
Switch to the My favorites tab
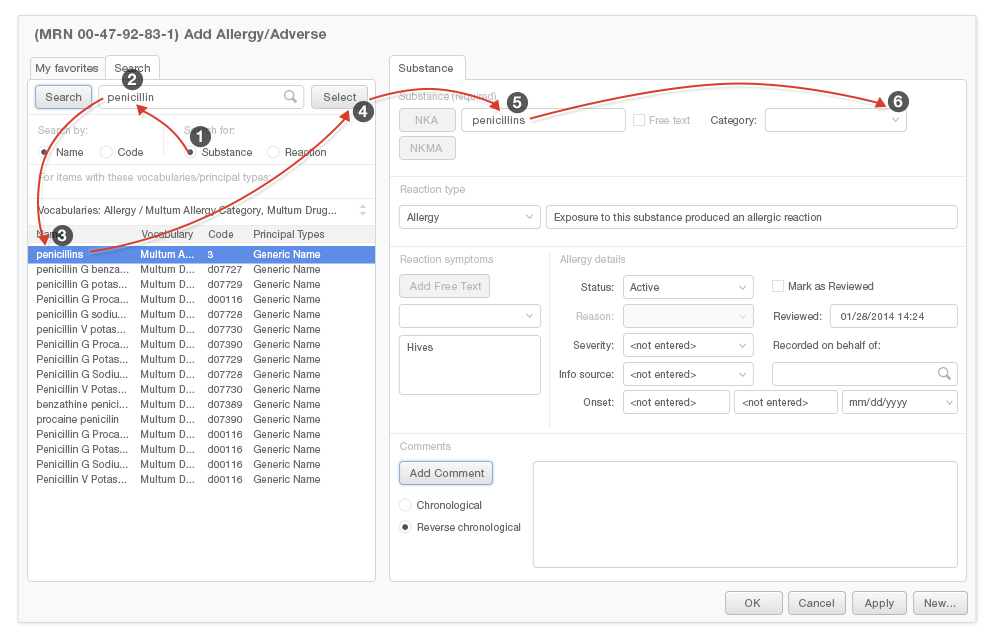click(x=66, y=68)
